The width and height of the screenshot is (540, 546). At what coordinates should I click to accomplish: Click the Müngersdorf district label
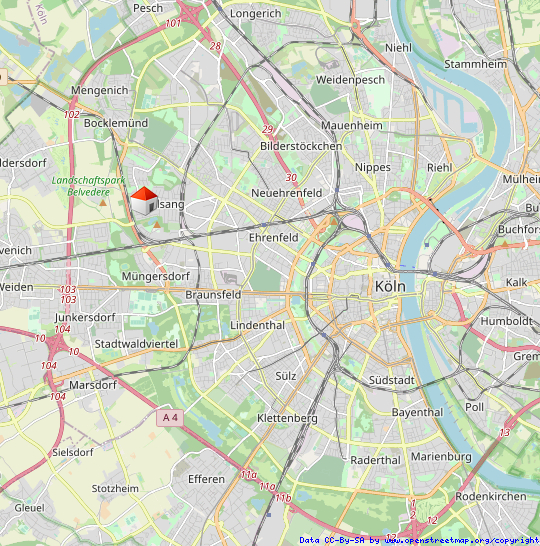pyautogui.click(x=156, y=276)
